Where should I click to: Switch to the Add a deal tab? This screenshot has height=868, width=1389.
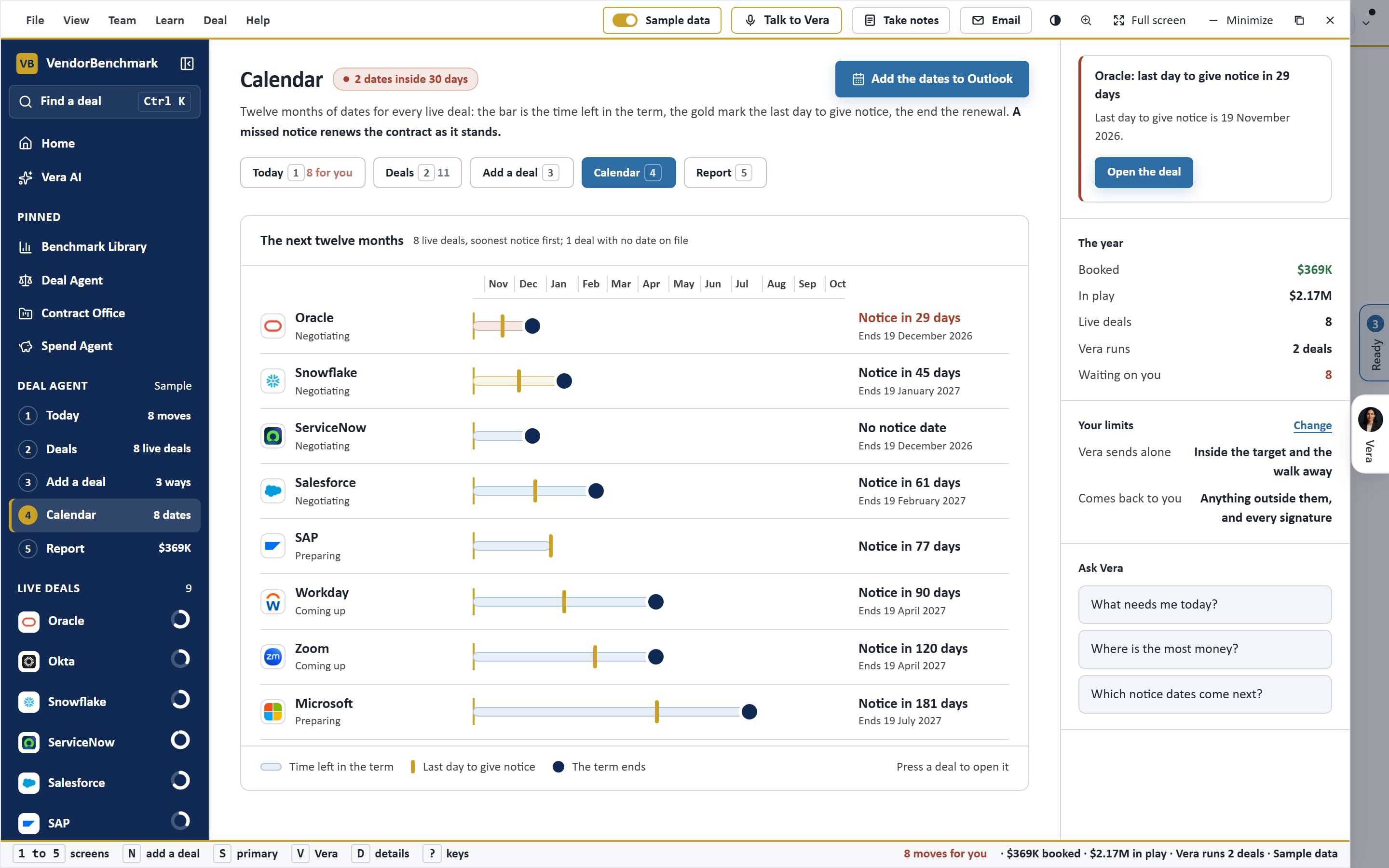(521, 173)
